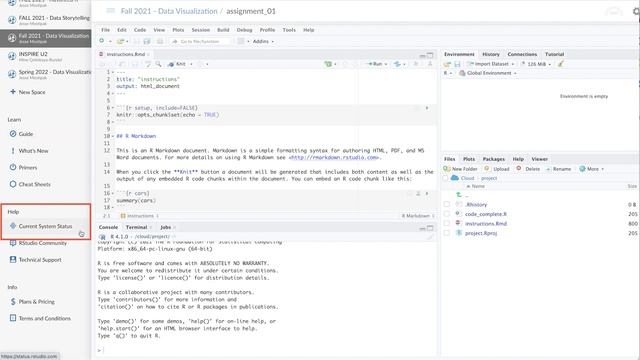
Task: Toggle the select-all checkbox beside Cloud path
Action: coord(445,178)
